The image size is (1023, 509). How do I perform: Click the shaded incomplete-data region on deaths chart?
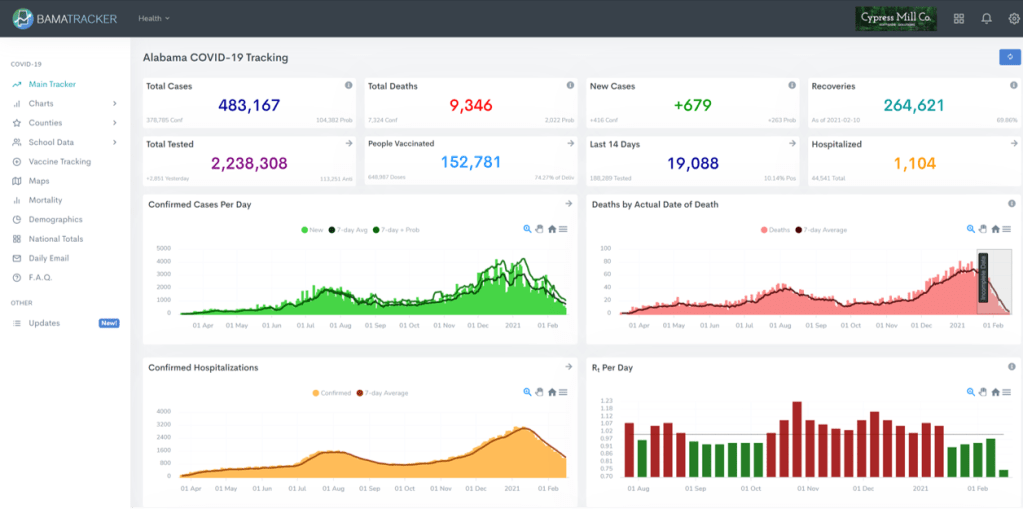[994, 282]
